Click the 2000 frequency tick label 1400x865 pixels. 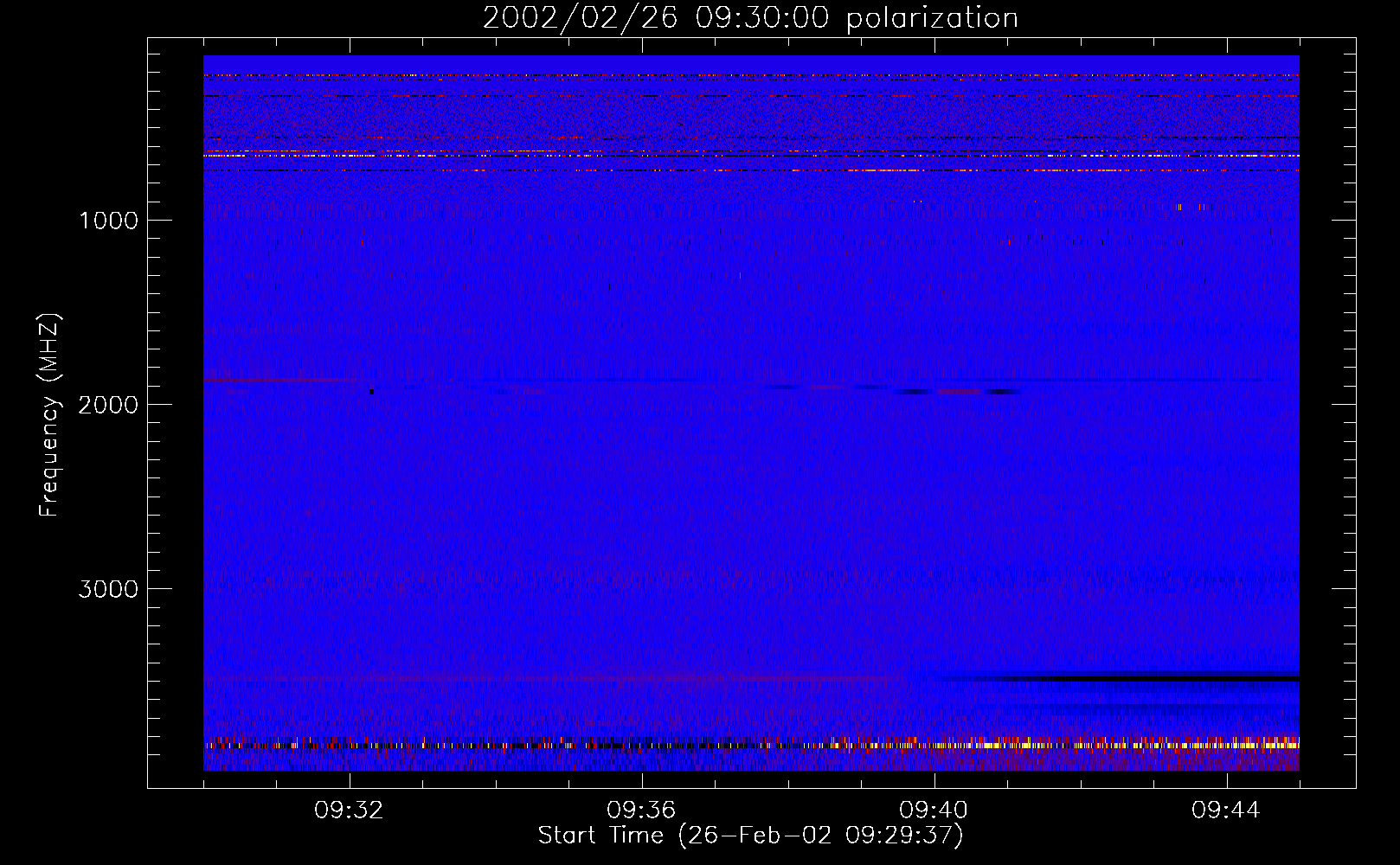coord(108,405)
